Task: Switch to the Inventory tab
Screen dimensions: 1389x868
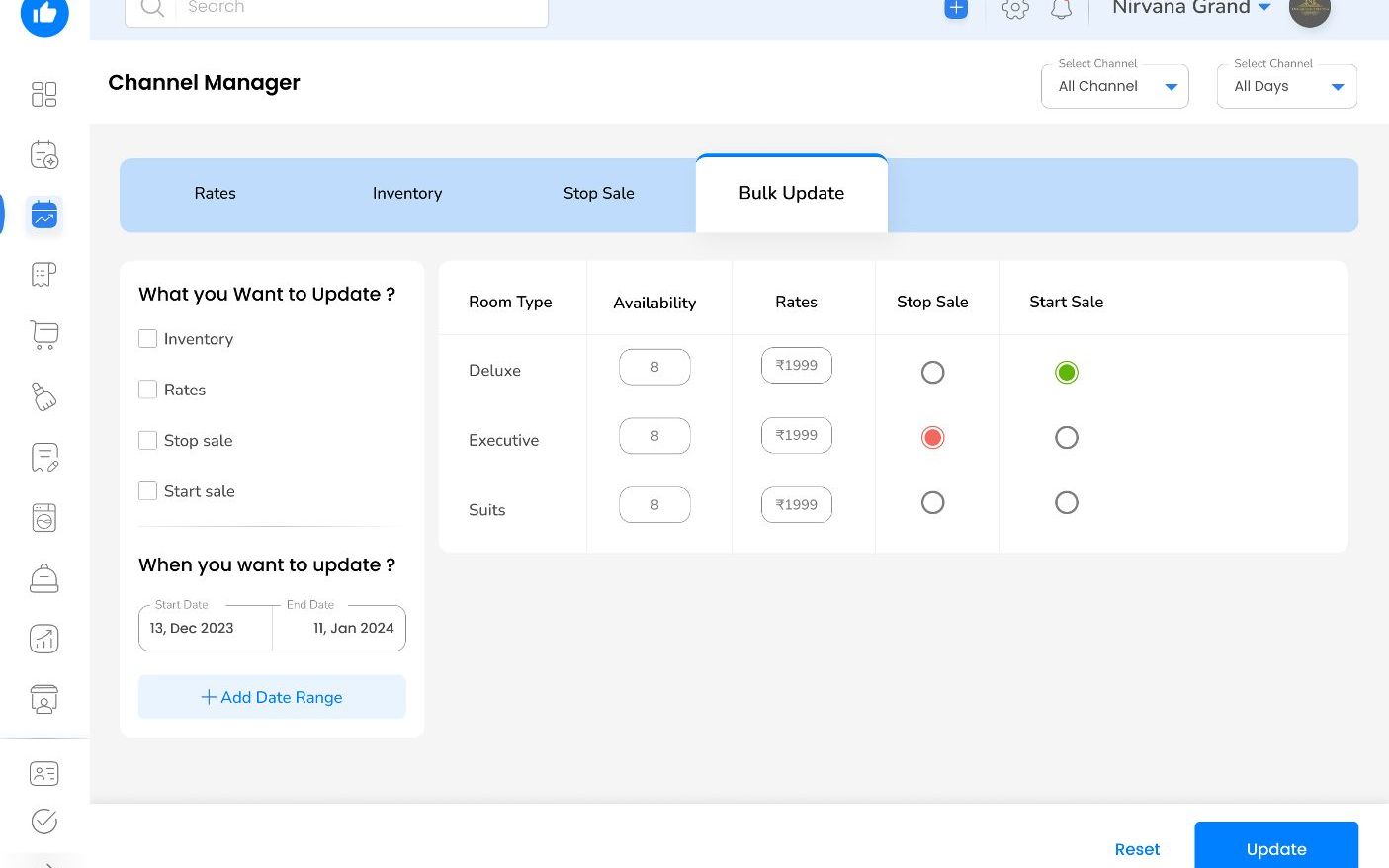Action: (407, 194)
